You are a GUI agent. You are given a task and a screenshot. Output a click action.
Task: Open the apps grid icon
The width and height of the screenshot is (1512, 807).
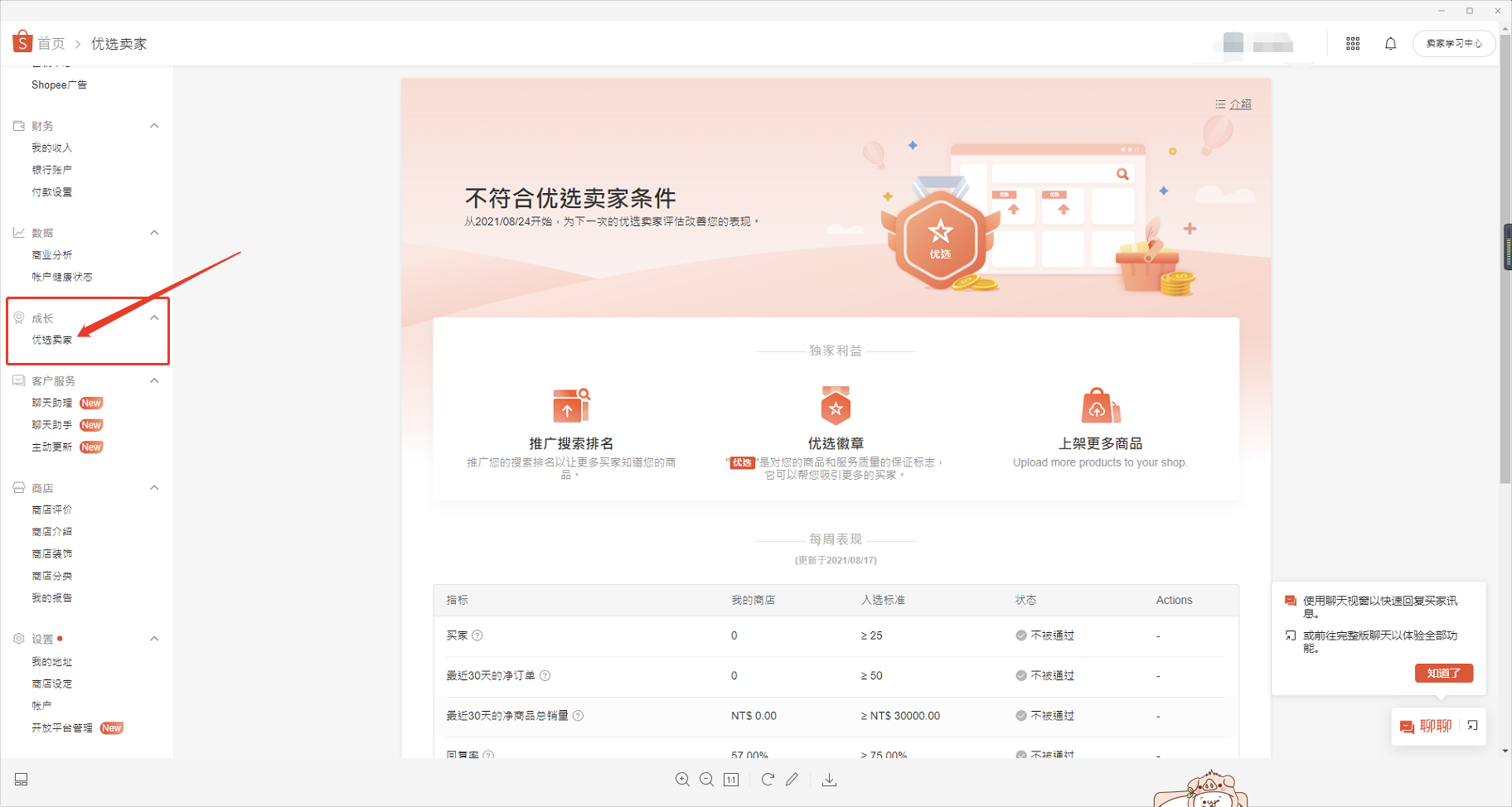1353,44
